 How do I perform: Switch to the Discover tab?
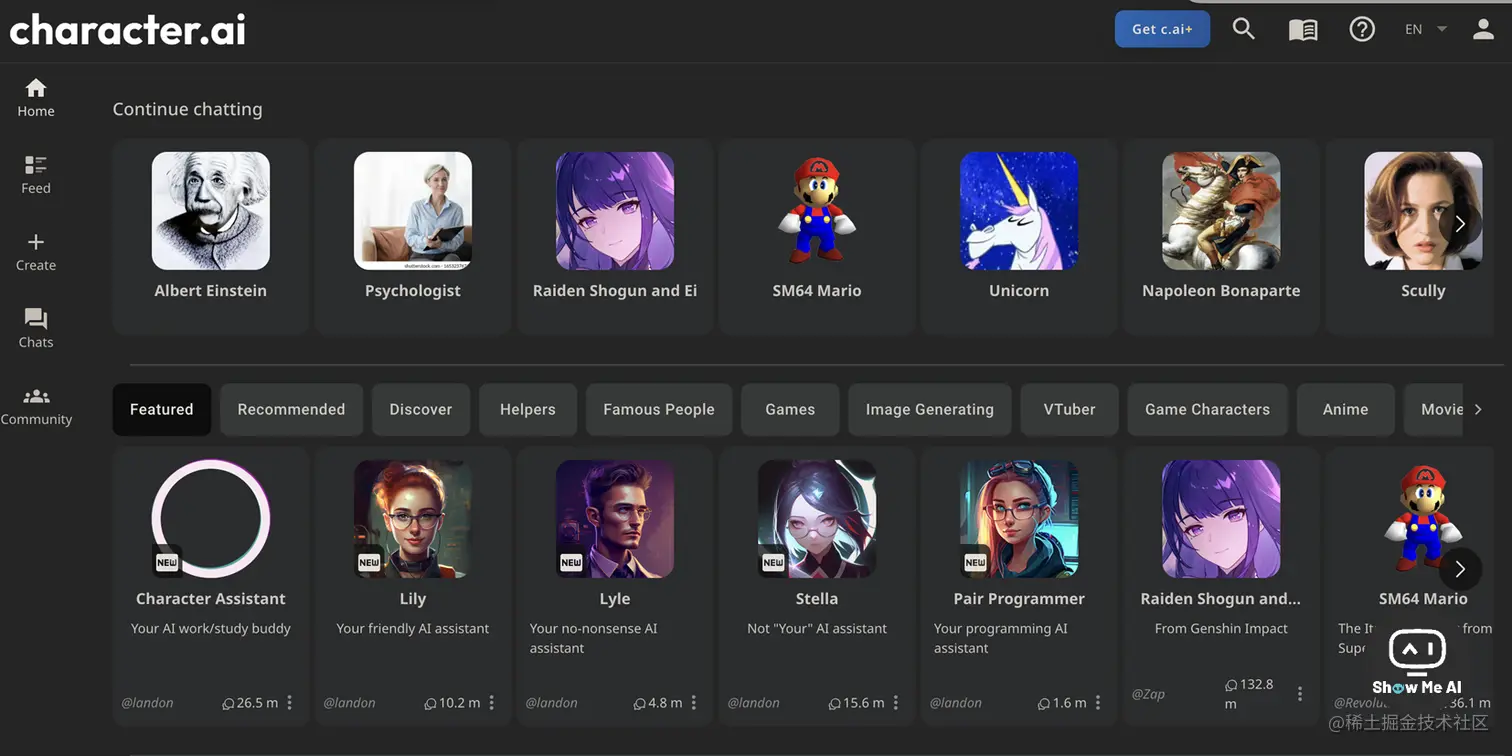421,409
